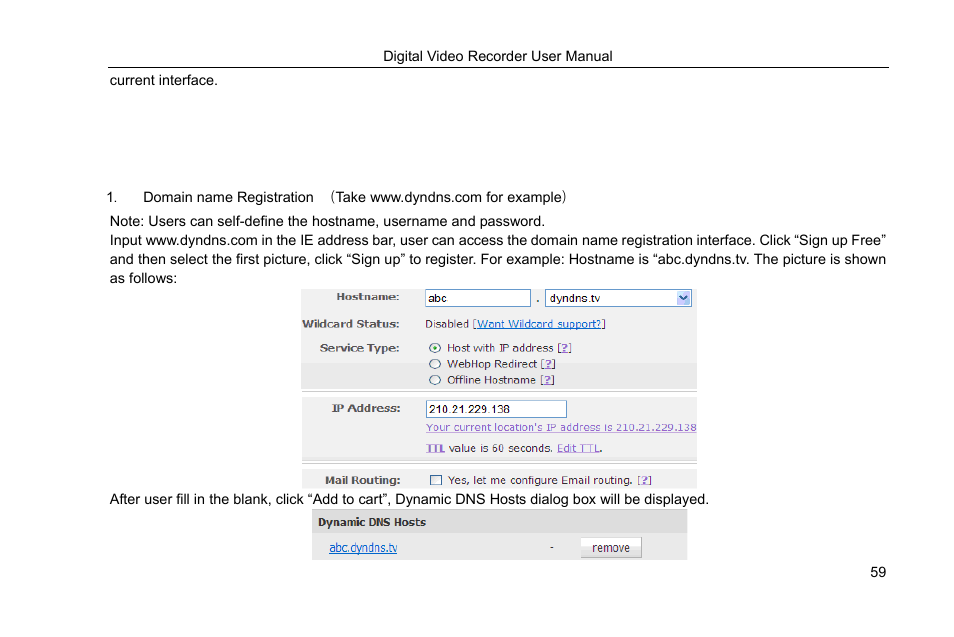Image resolution: width=954 pixels, height=637 pixels.
Task: Click the page number 59
Action: coord(878,572)
